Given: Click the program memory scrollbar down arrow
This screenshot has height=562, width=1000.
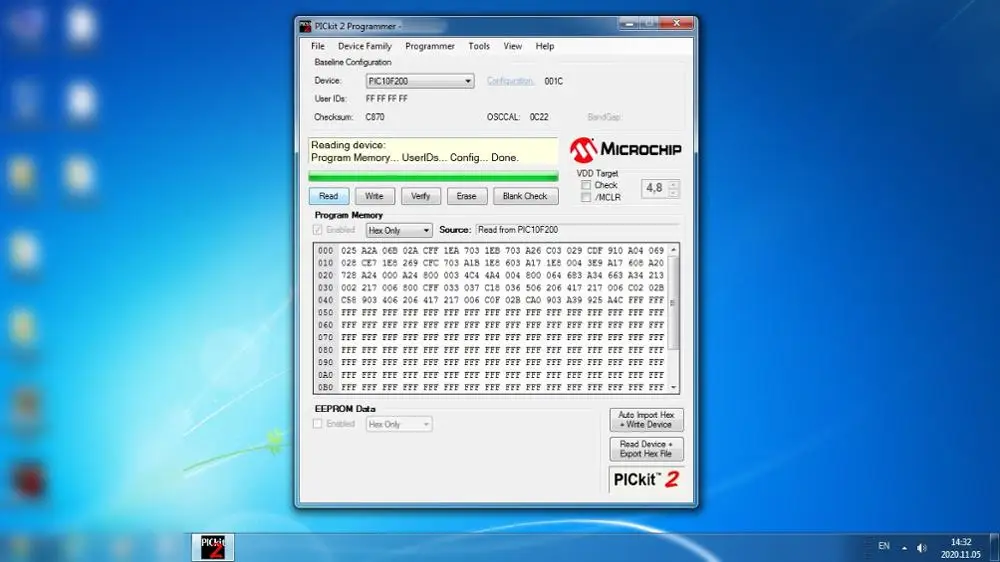Looking at the screenshot, I should tap(673, 387).
